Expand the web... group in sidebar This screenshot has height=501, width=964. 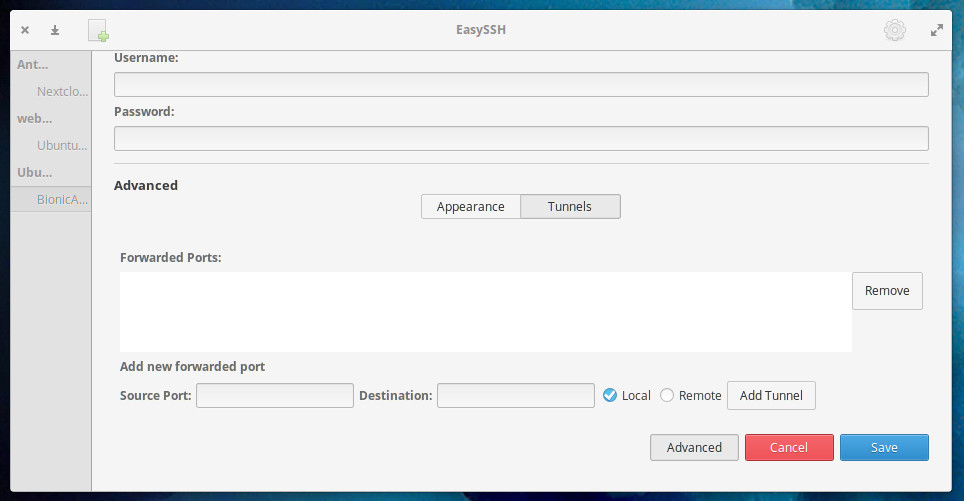coord(35,118)
